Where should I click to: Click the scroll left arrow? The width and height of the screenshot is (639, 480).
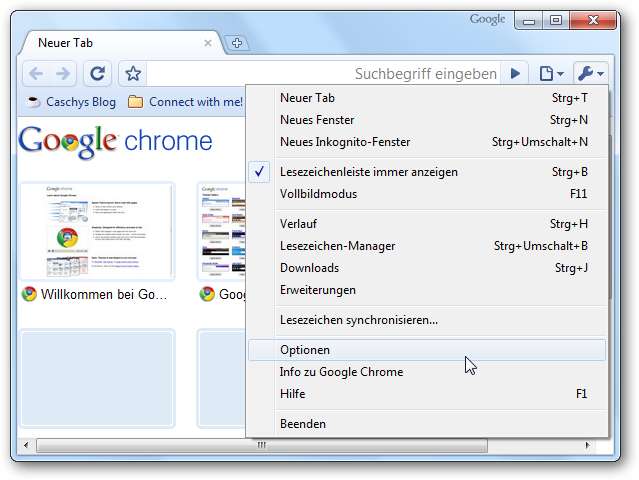tap(26, 445)
